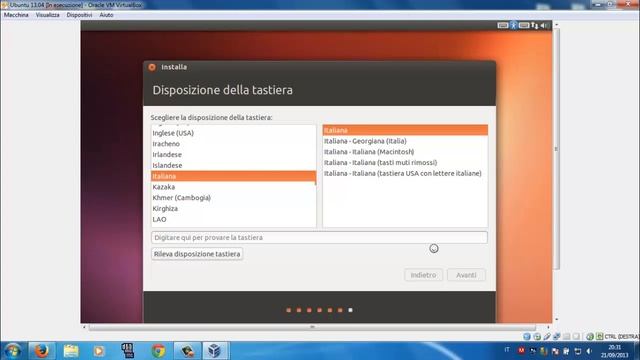Open the Macchina menu
The width and height of the screenshot is (640, 360).
pos(16,15)
